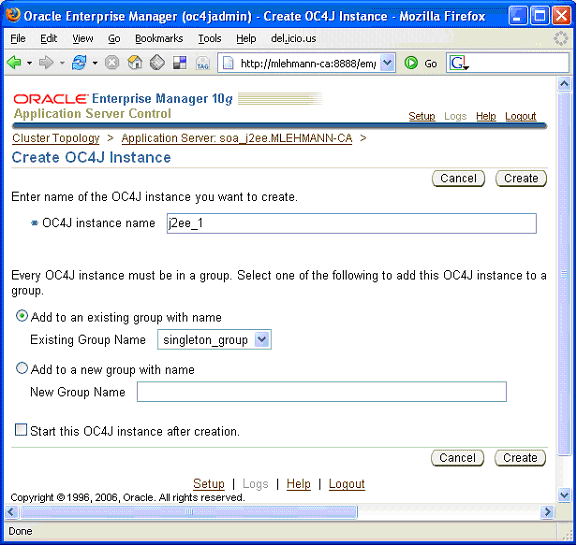The image size is (576, 545).
Task: Click the top Create button
Action: [521, 178]
